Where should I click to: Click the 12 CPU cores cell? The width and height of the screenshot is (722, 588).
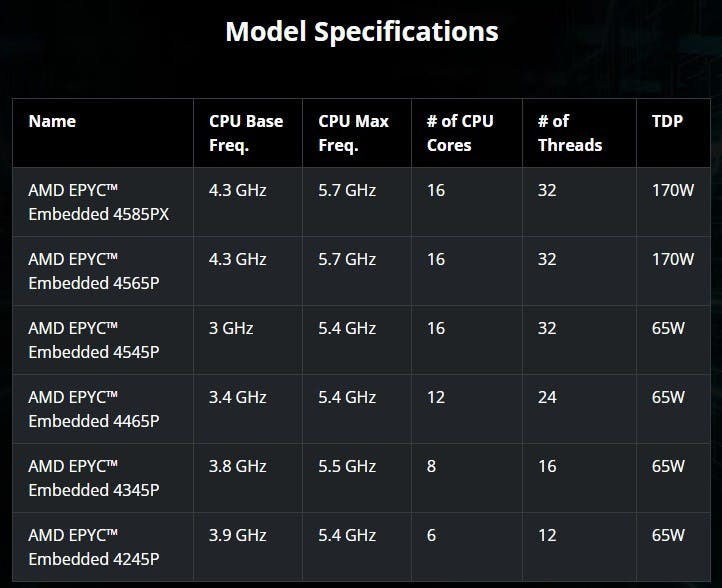click(436, 397)
